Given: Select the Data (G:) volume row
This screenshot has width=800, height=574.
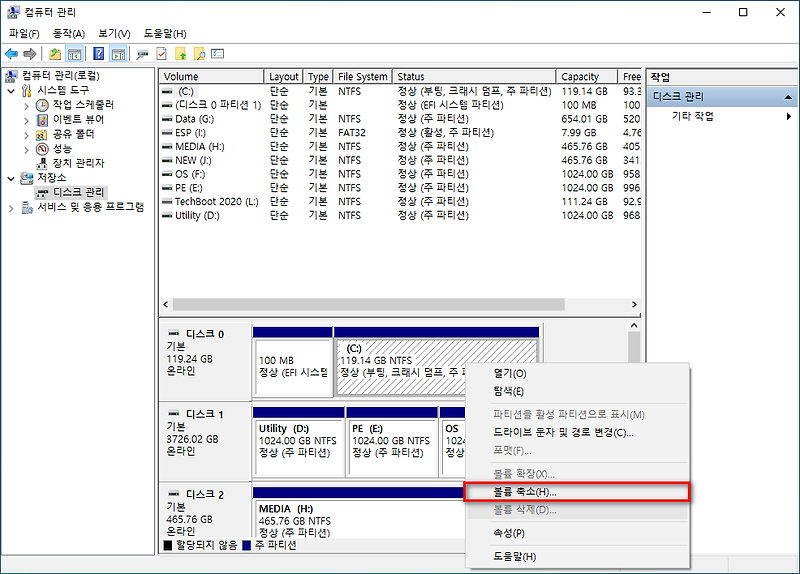Looking at the screenshot, I should [400, 119].
